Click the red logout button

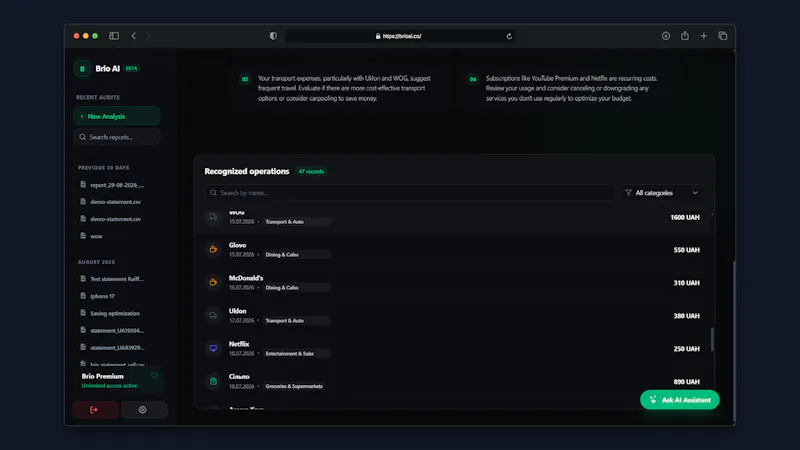pos(95,410)
